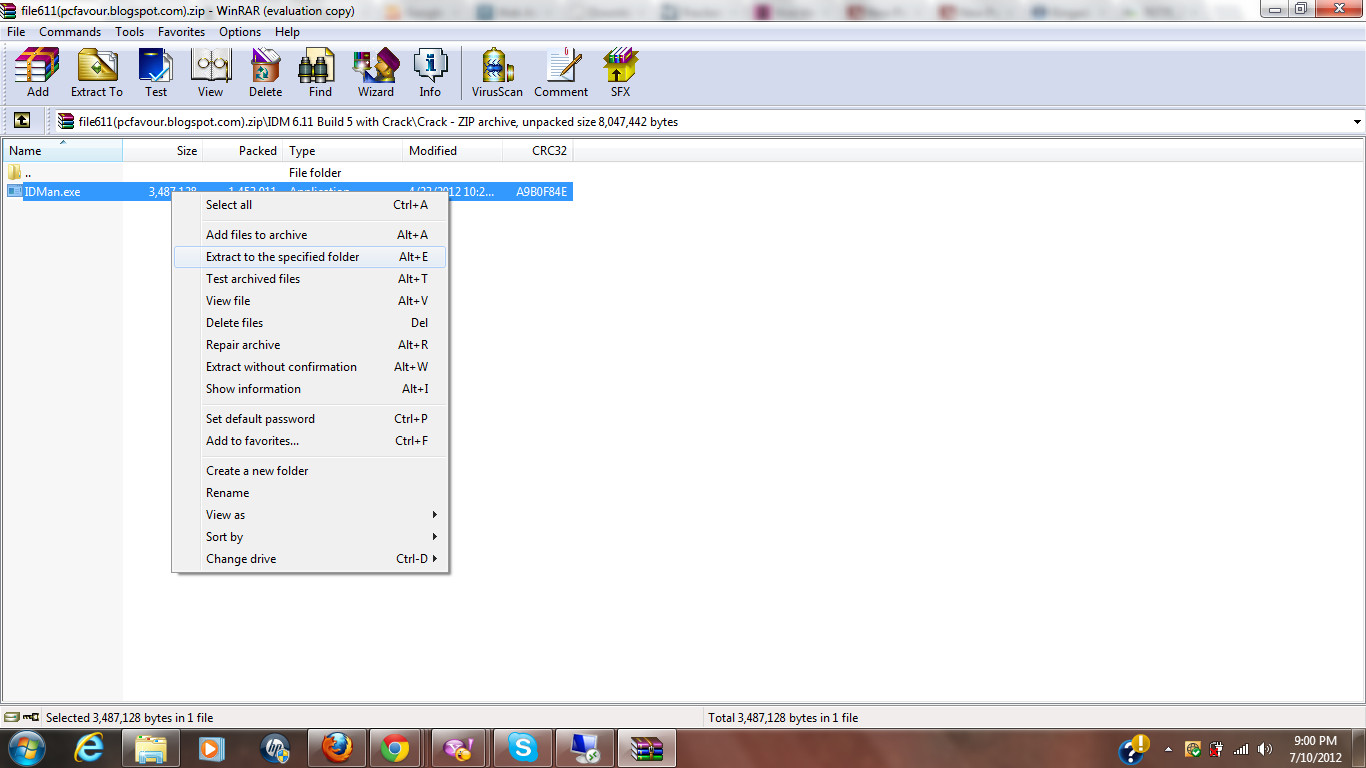Click the View toolbar icon

click(210, 73)
